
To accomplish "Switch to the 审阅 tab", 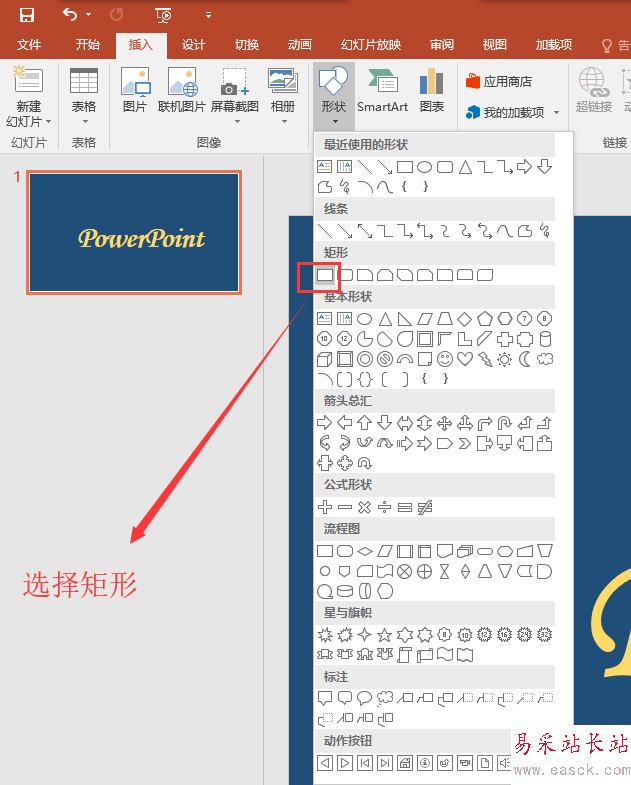I will [442, 45].
